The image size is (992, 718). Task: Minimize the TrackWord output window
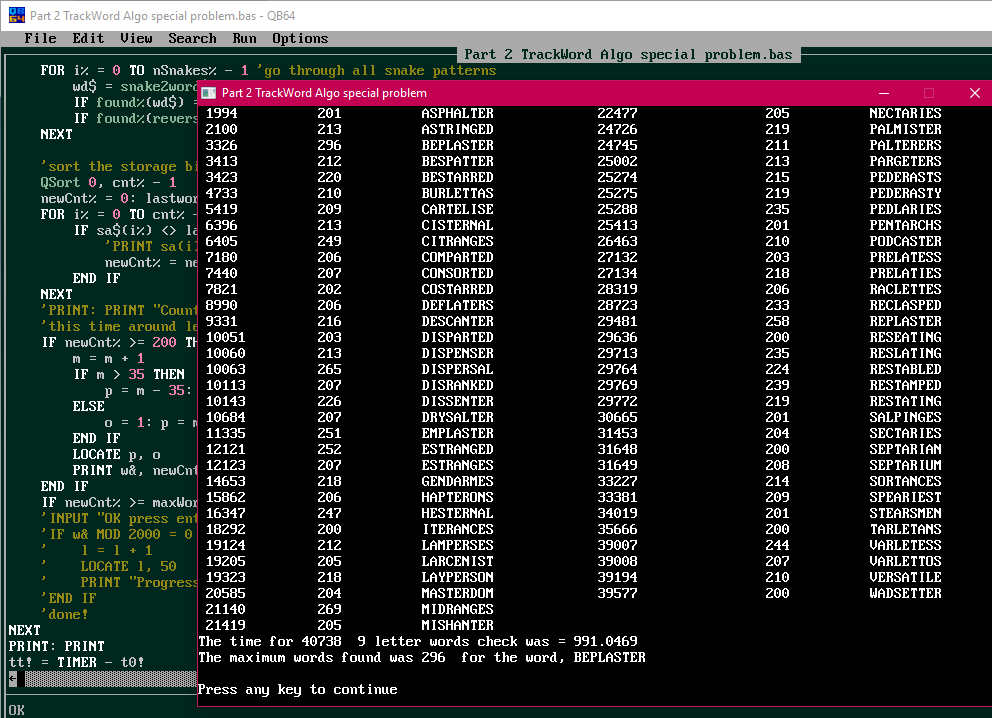pyautogui.click(x=884, y=93)
